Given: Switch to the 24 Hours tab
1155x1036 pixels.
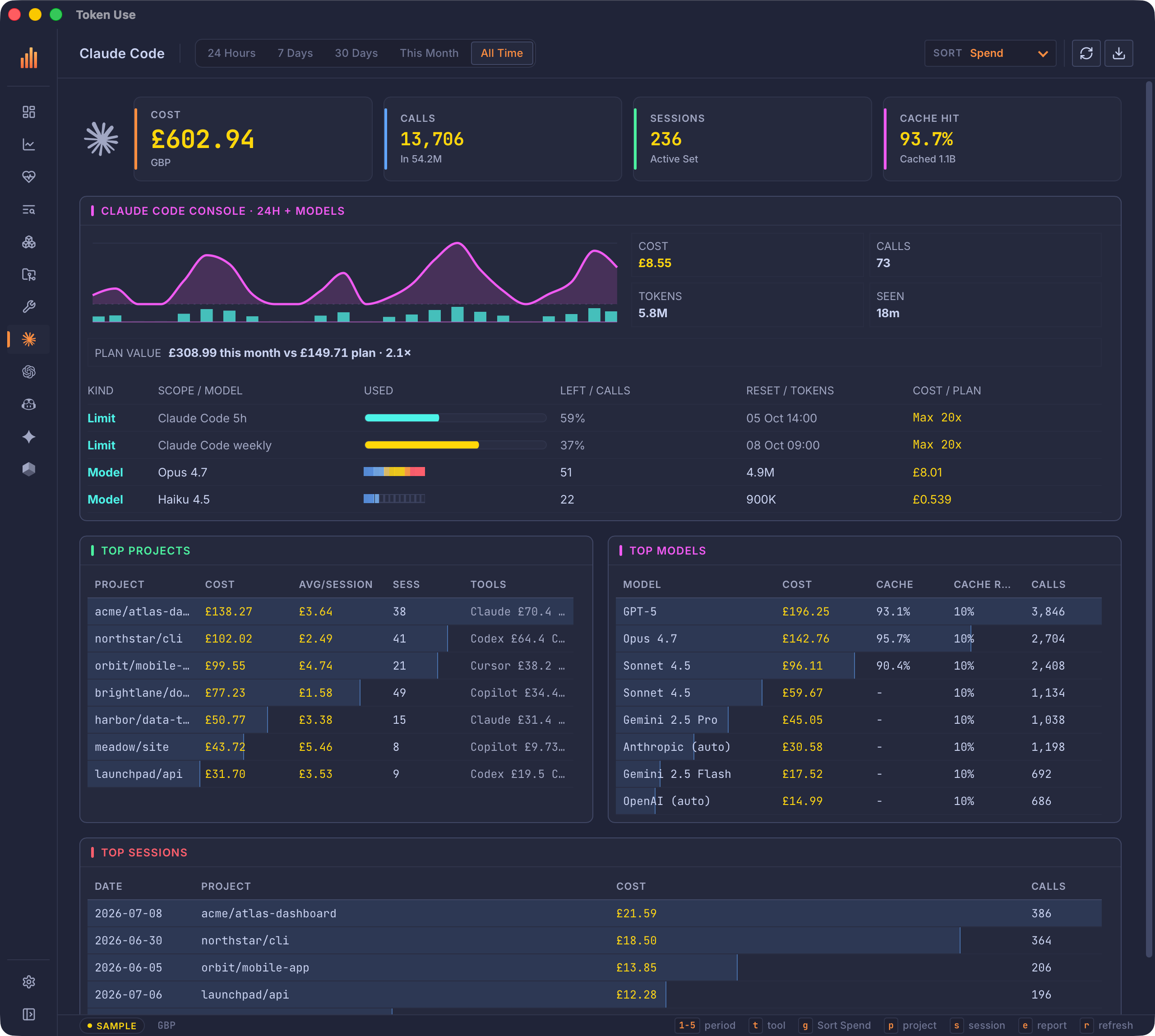Looking at the screenshot, I should [231, 53].
